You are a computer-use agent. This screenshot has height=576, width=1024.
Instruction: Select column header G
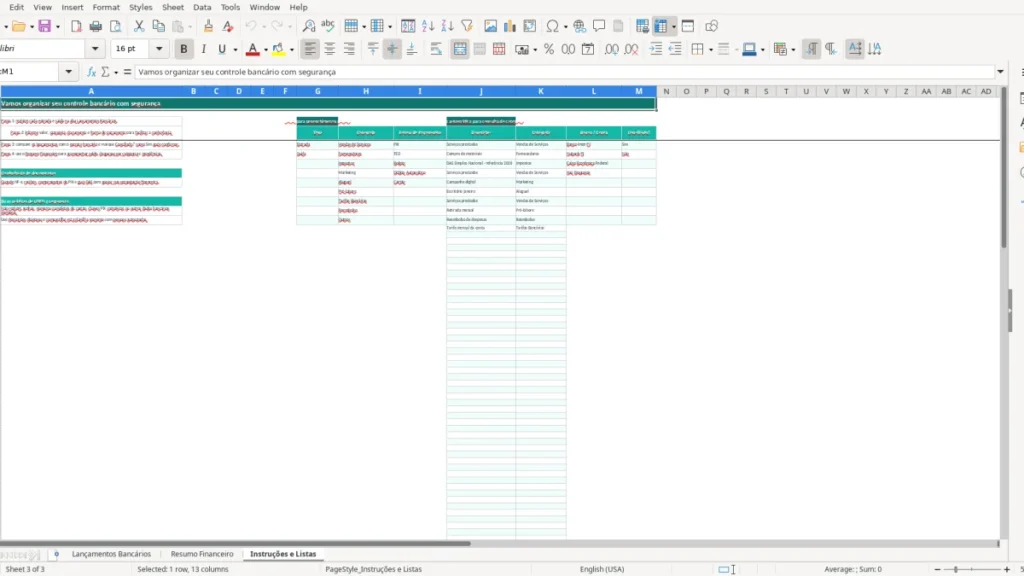coord(317,91)
